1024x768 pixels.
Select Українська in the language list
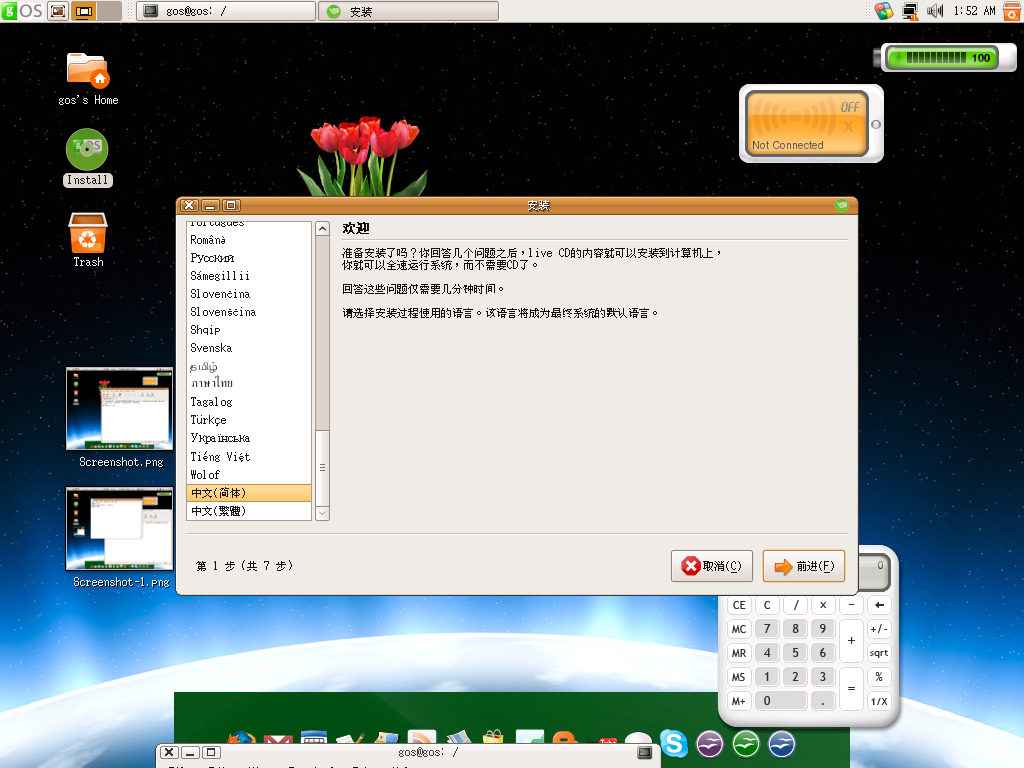(249, 438)
